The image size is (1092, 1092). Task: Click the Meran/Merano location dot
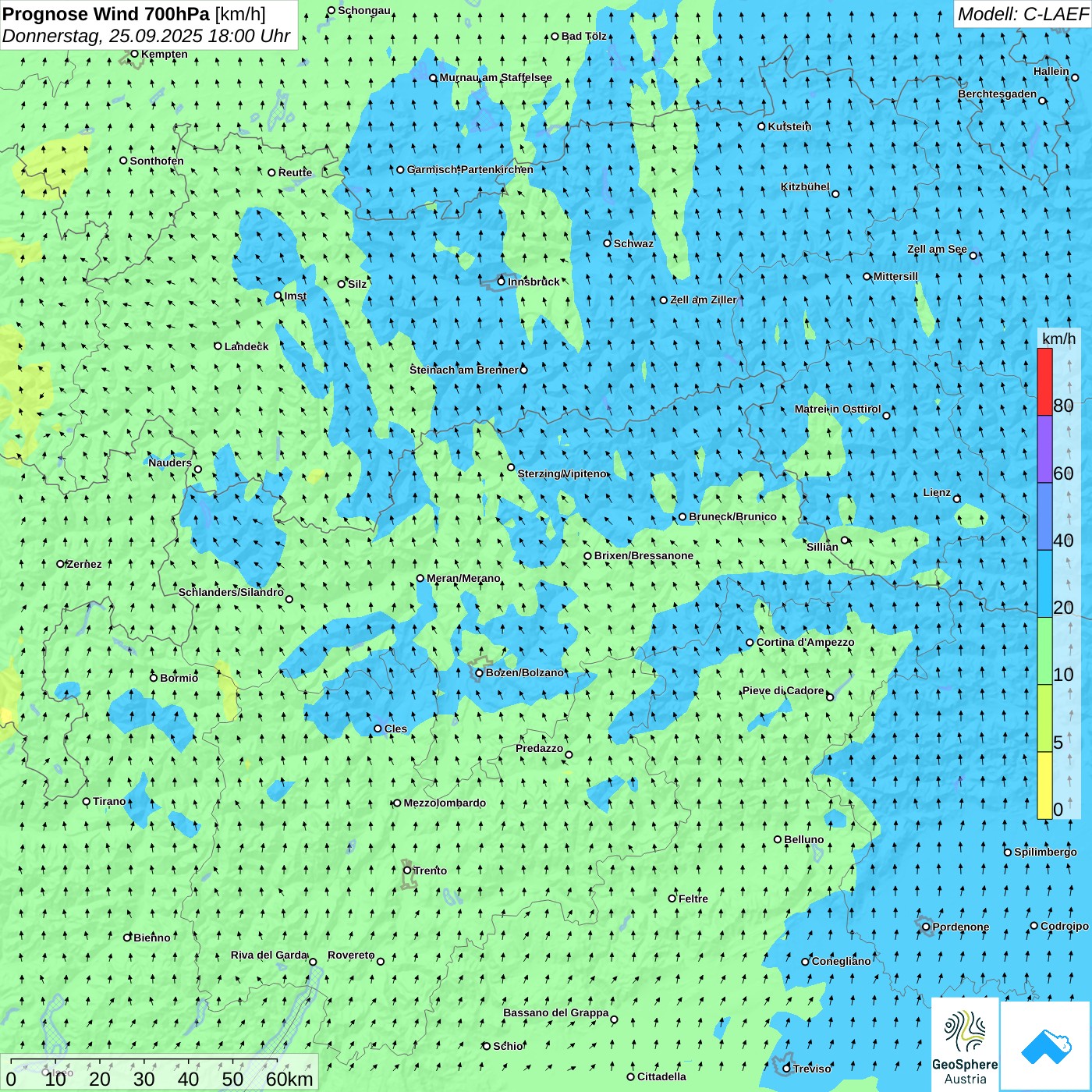[x=420, y=579]
